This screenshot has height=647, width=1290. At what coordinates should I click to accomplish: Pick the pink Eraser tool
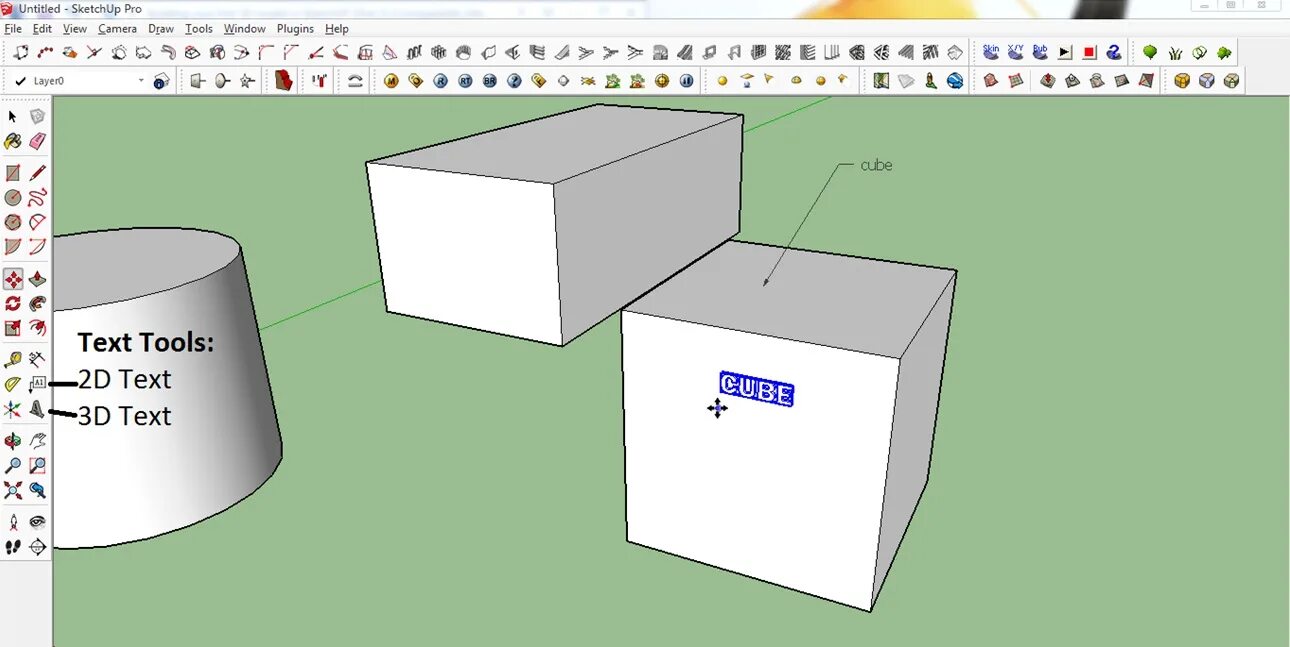38,142
